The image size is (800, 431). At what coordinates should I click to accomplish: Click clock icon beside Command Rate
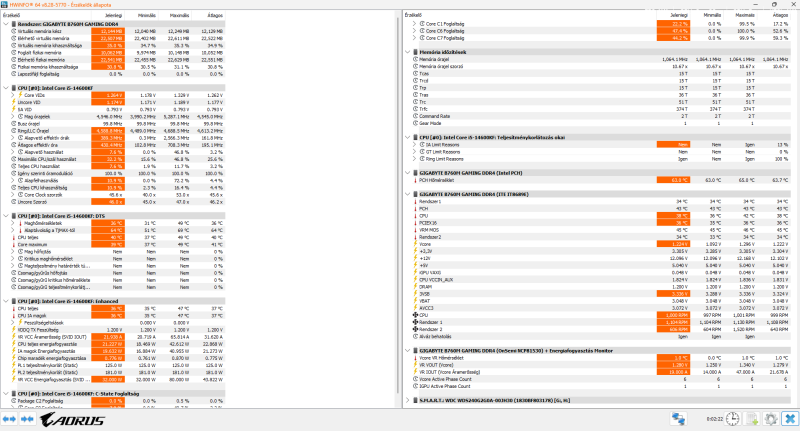tap(415, 116)
